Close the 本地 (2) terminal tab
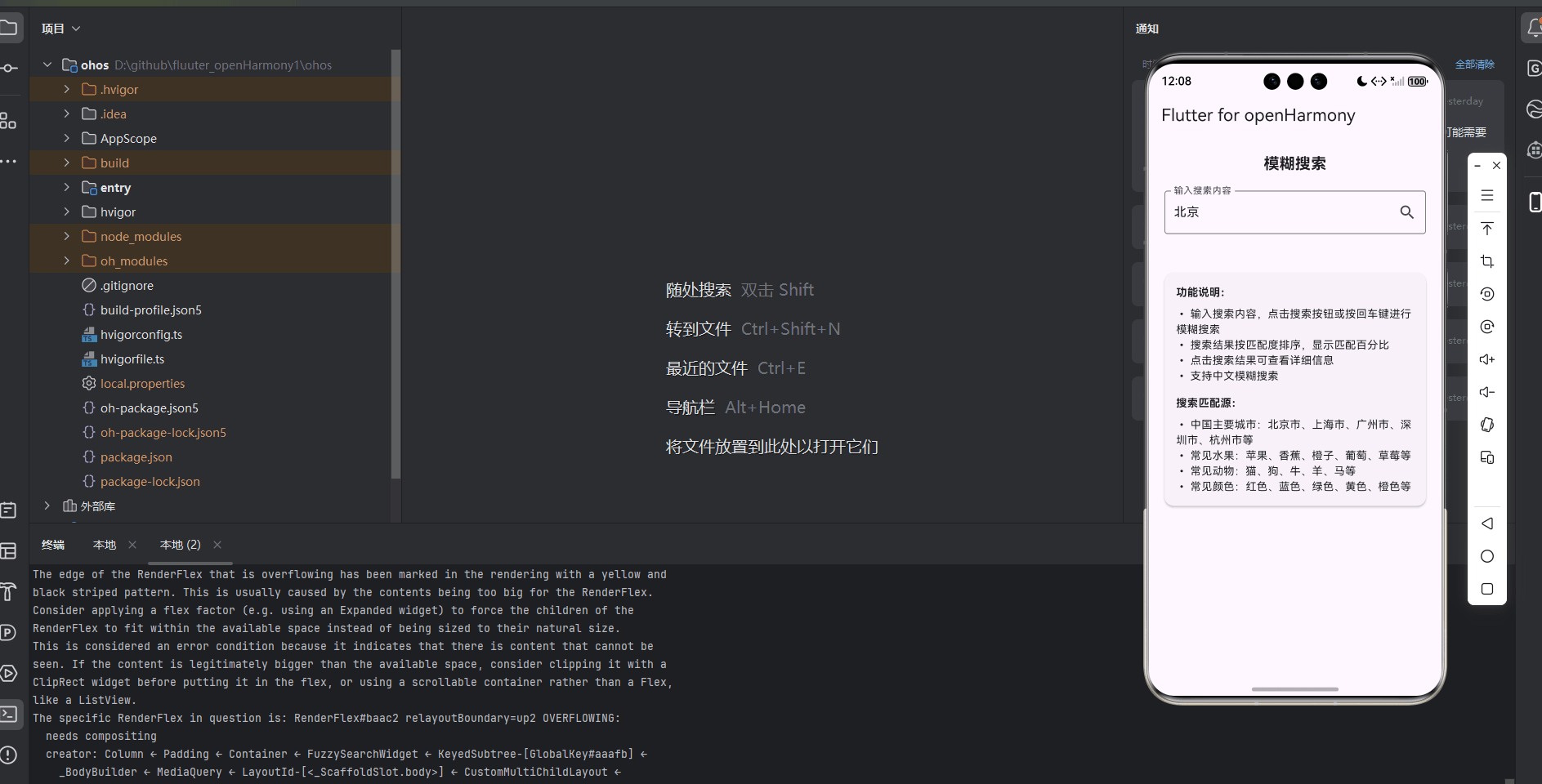This screenshot has height=784, width=1542. click(217, 545)
